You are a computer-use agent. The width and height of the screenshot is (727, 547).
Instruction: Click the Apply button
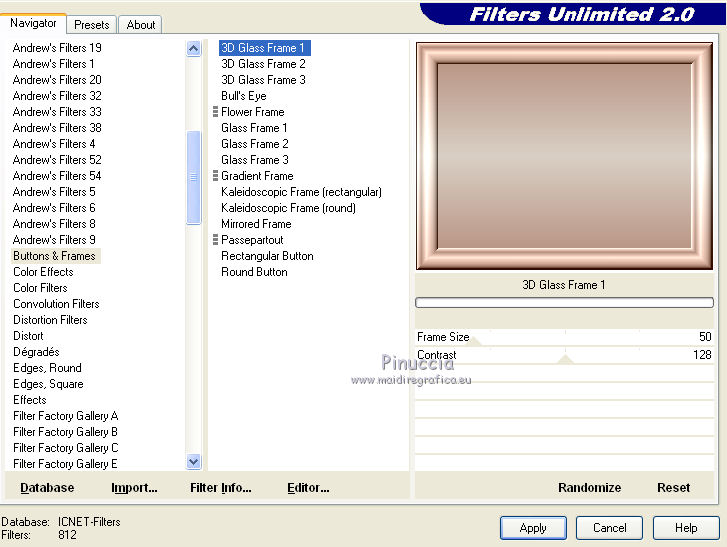click(x=533, y=528)
